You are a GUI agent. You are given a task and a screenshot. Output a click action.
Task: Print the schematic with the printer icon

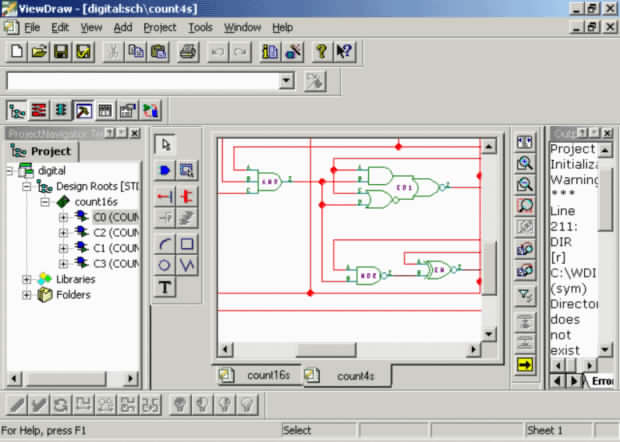(188, 52)
